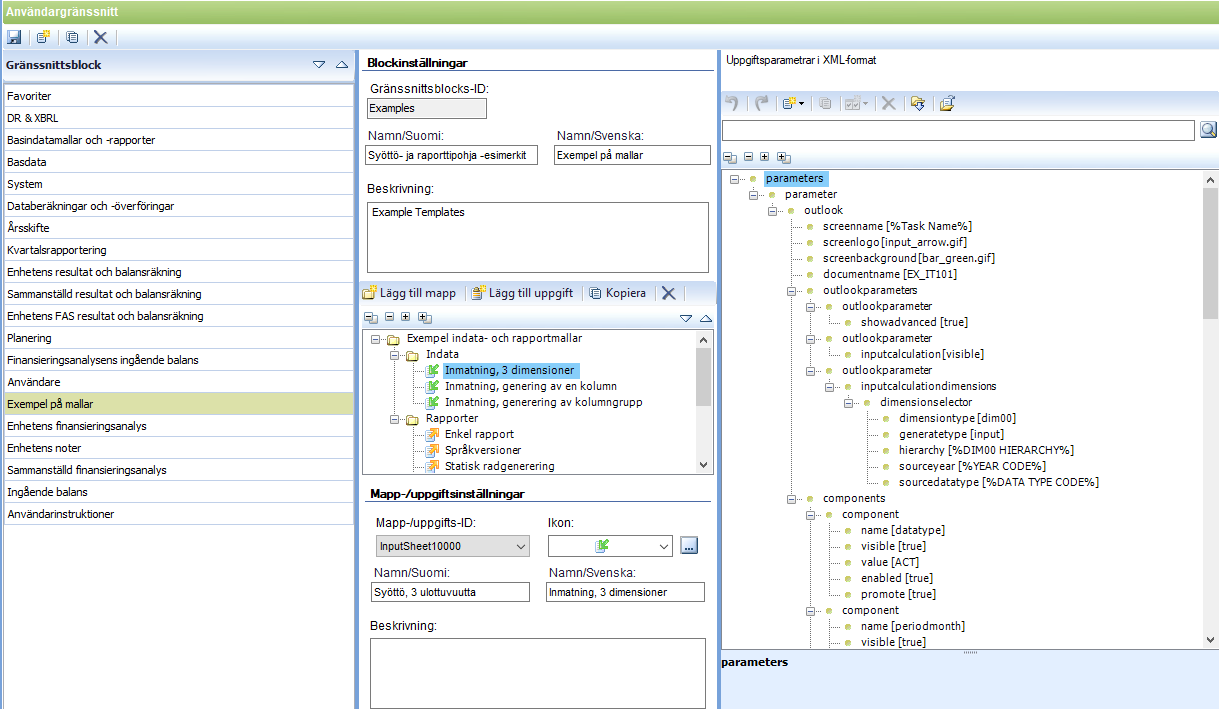The height and width of the screenshot is (709, 1219).
Task: Open the Mapp-/uppgifts-ID combo box
Action: [x=452, y=546]
